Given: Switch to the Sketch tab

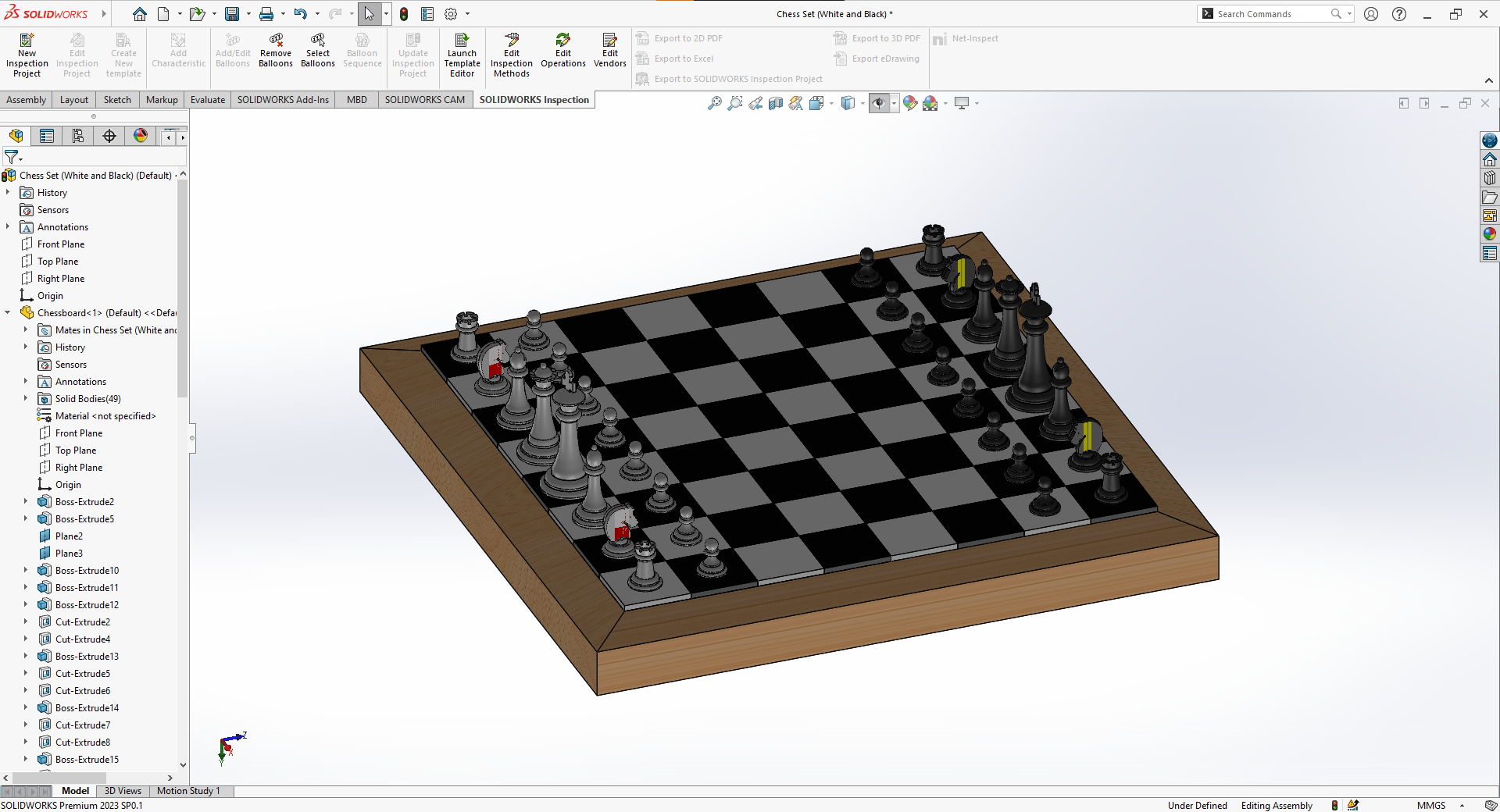Looking at the screenshot, I should [x=117, y=100].
